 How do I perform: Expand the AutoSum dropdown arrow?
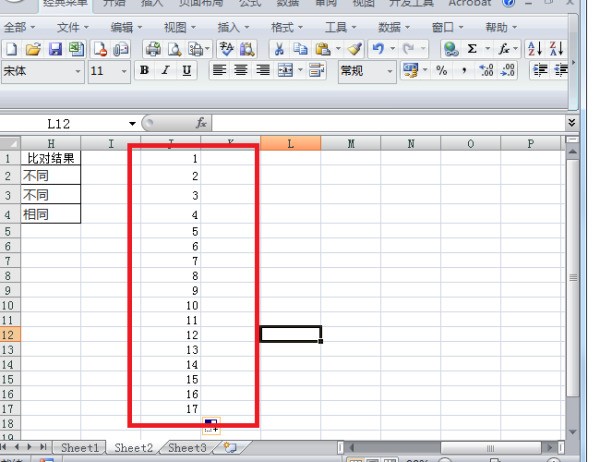point(487,49)
